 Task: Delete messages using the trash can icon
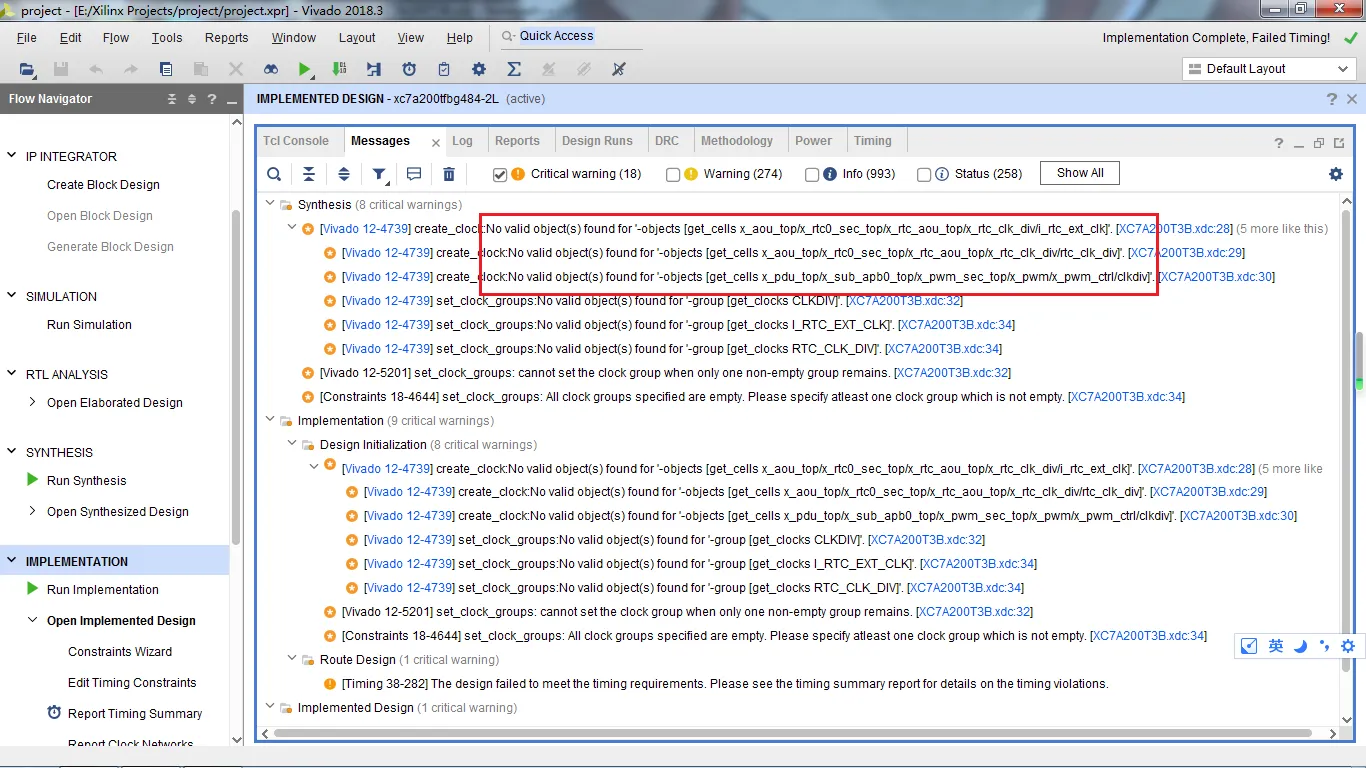[x=449, y=174]
